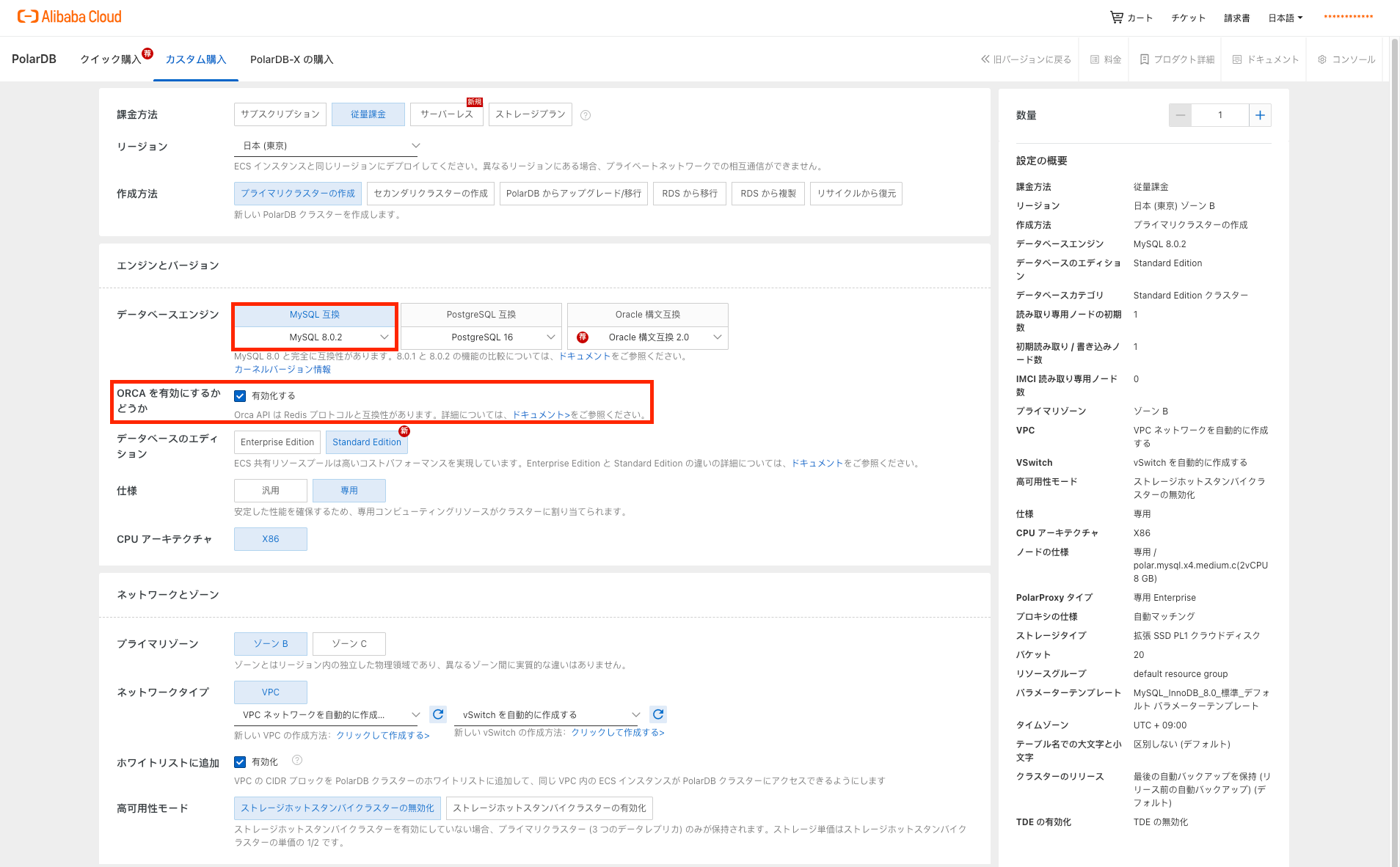Click the quantity input field
Screen dimensions: 1400x867
pos(1219,115)
